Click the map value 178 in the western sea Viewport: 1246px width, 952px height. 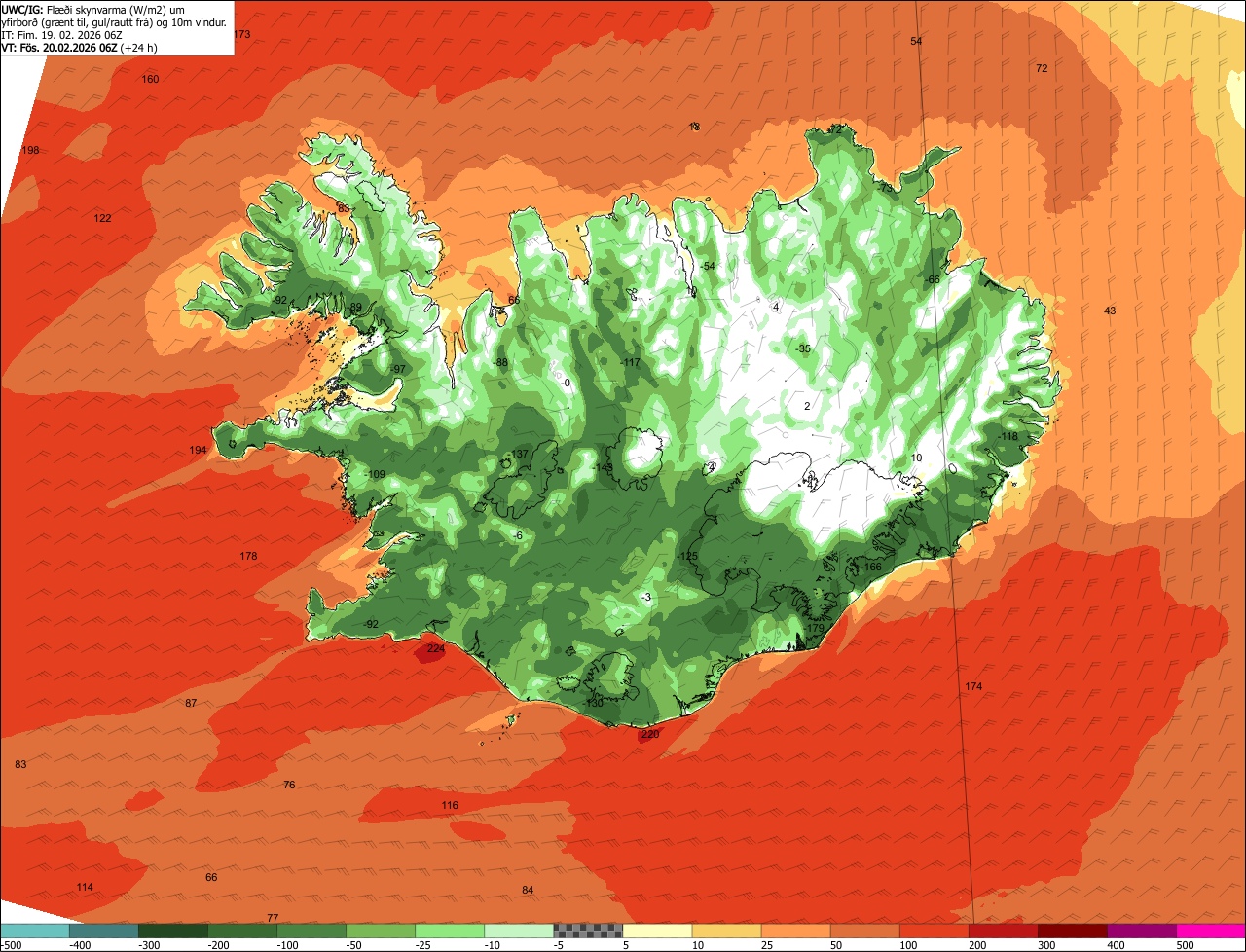(248, 557)
